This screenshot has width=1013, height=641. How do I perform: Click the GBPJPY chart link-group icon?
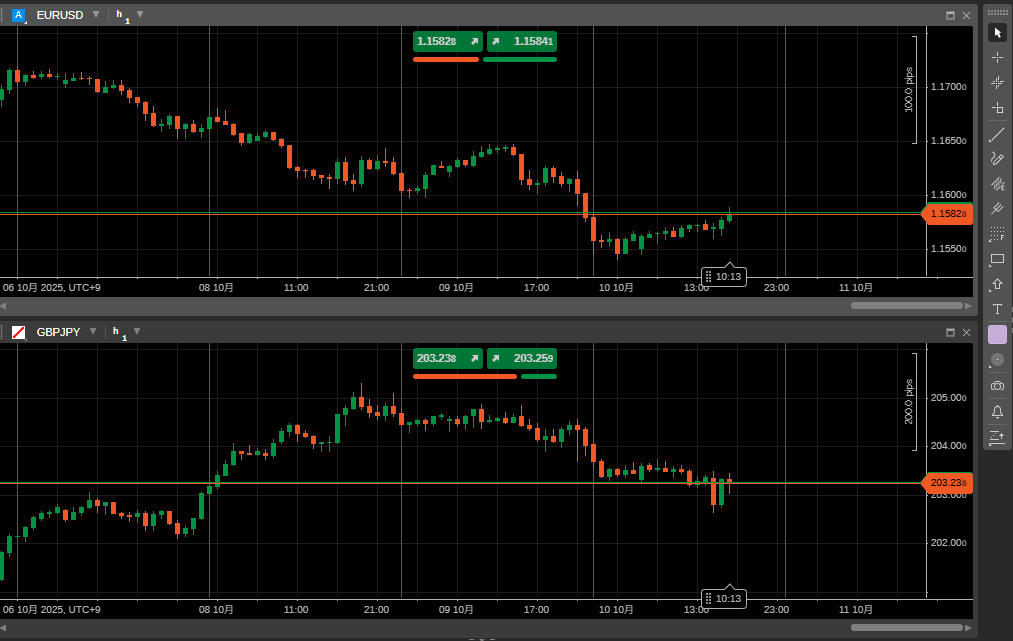click(18, 332)
